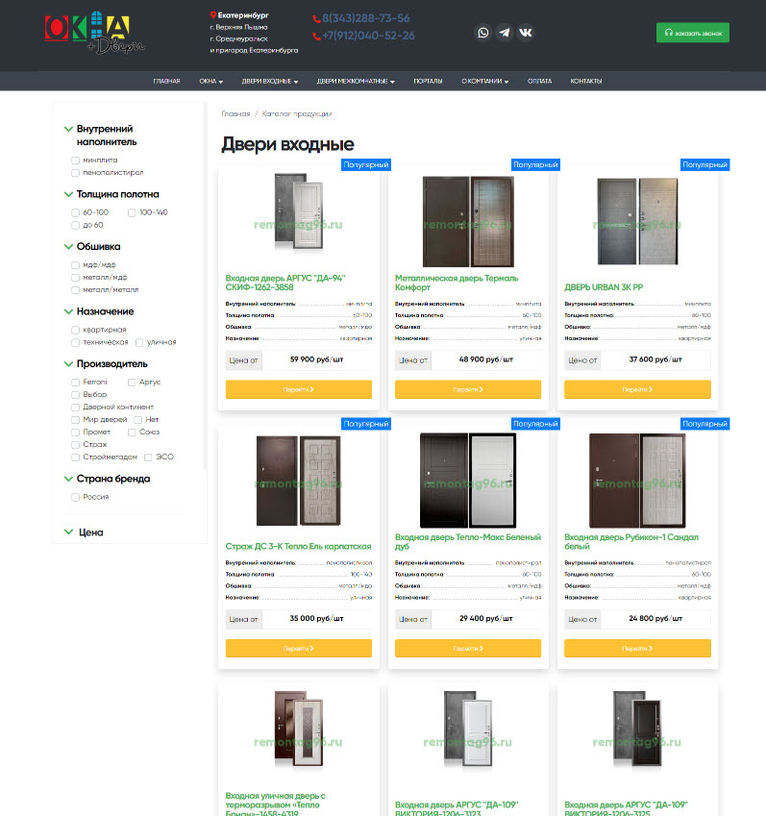
Task: Open the КОНТАКТЫ menu item
Action: pos(586,81)
